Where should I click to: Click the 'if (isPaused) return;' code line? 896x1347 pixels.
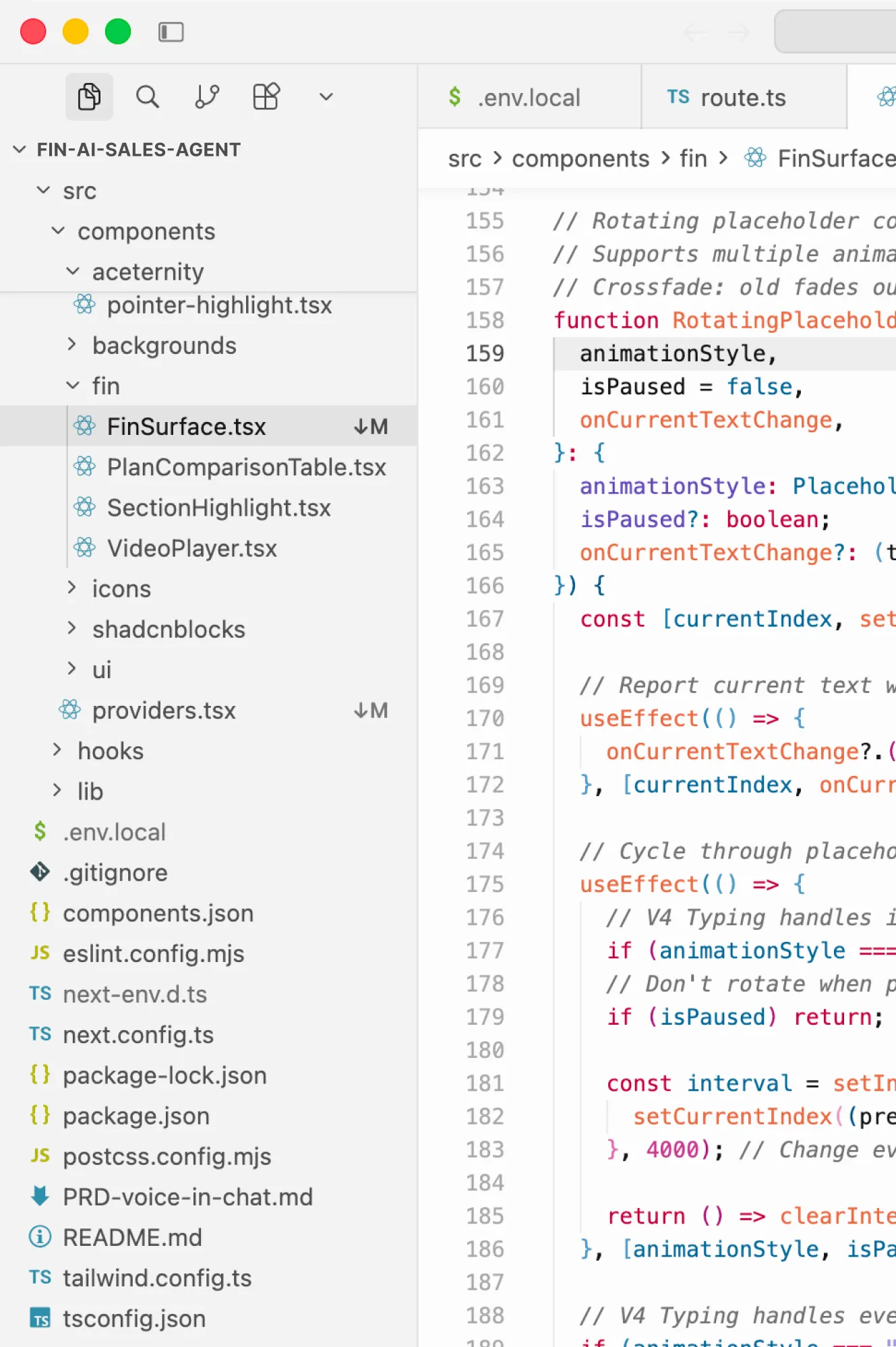[x=745, y=1017]
